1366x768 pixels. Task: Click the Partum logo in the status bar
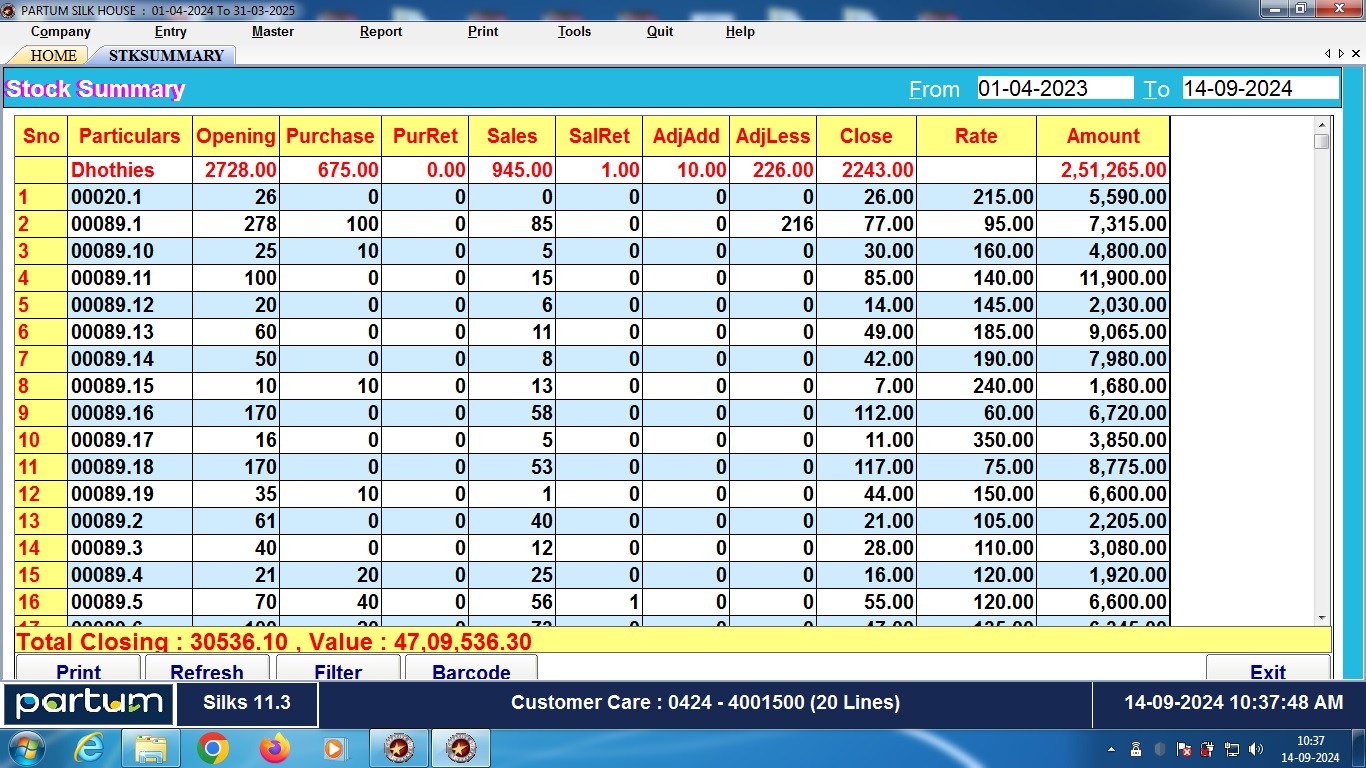click(x=88, y=704)
